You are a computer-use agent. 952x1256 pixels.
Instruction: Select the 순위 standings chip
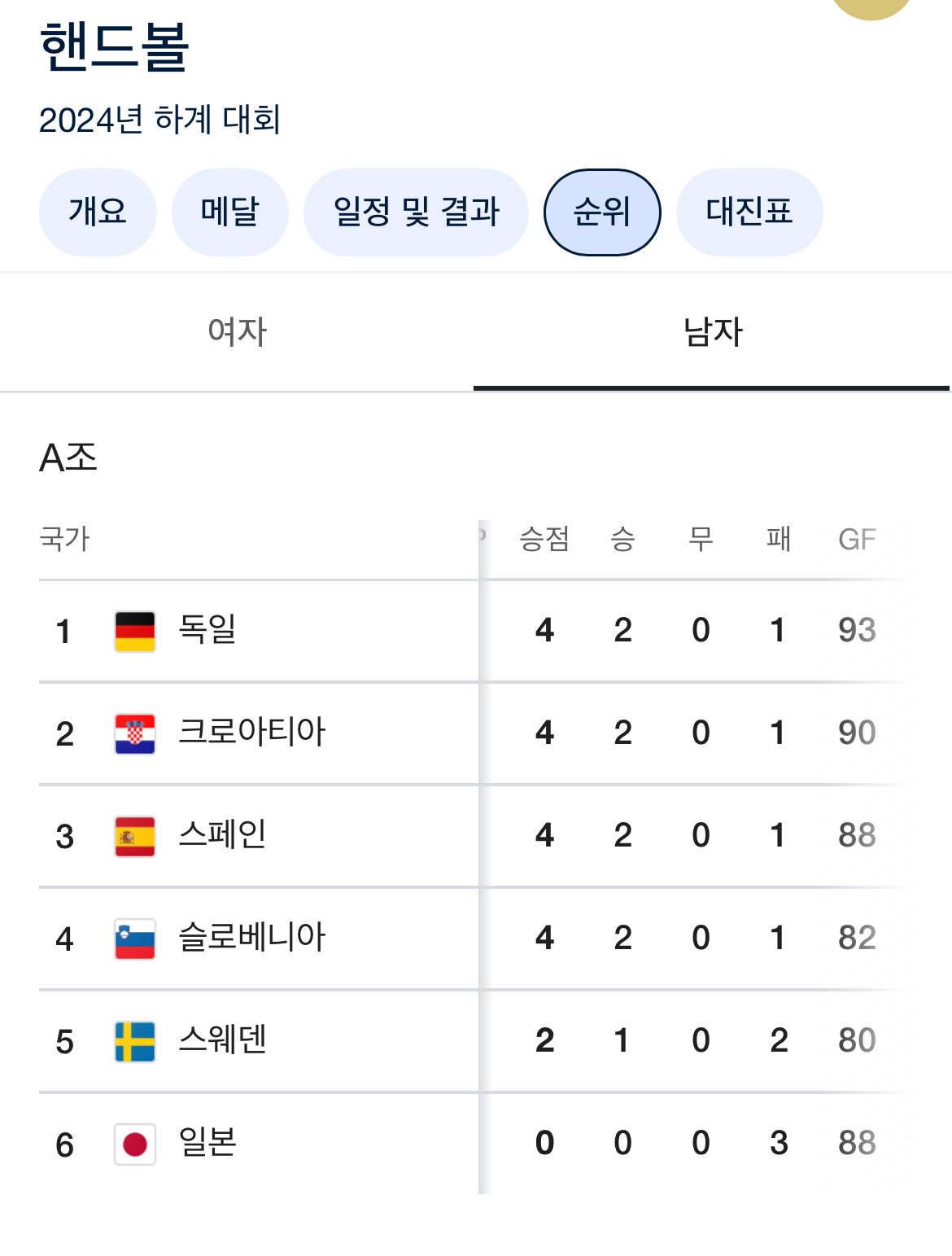click(602, 212)
